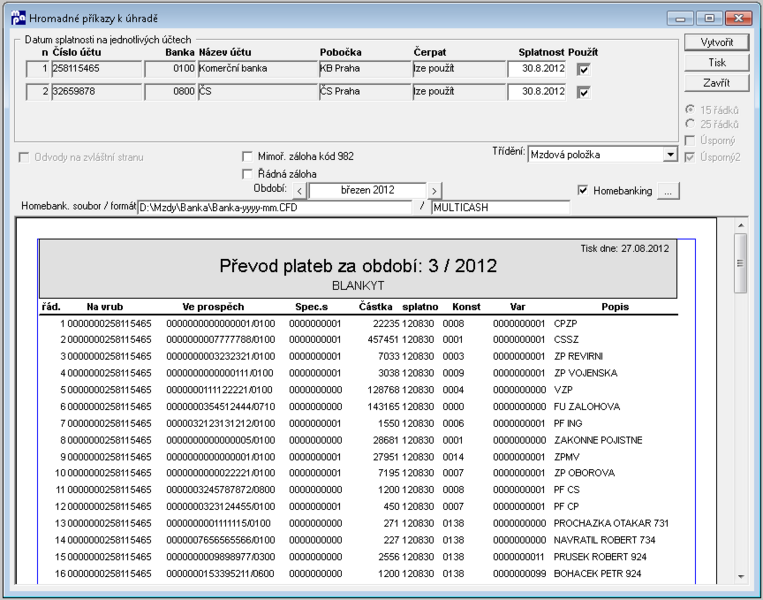This screenshot has height=600, width=763.
Task: Grab the preview vertical scrollbar thumb
Action: pos(741,263)
